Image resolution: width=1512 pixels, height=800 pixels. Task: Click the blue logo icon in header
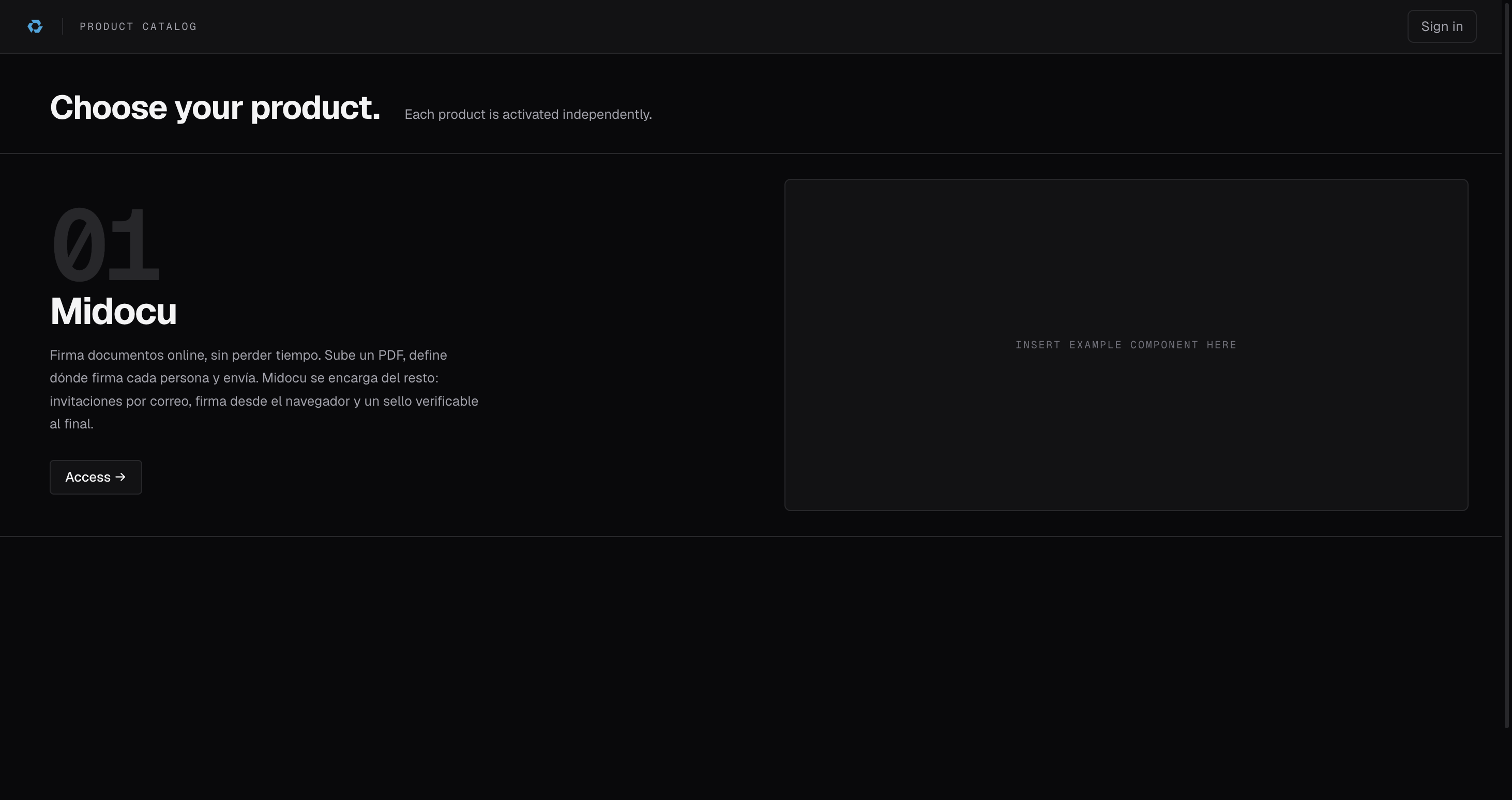coord(35,26)
